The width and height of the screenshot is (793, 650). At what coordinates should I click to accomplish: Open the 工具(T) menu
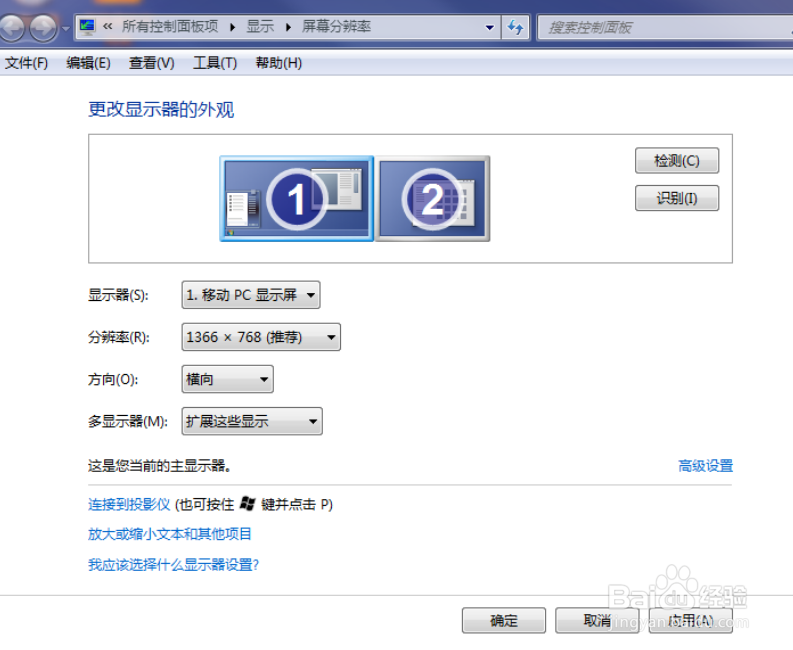coord(215,63)
